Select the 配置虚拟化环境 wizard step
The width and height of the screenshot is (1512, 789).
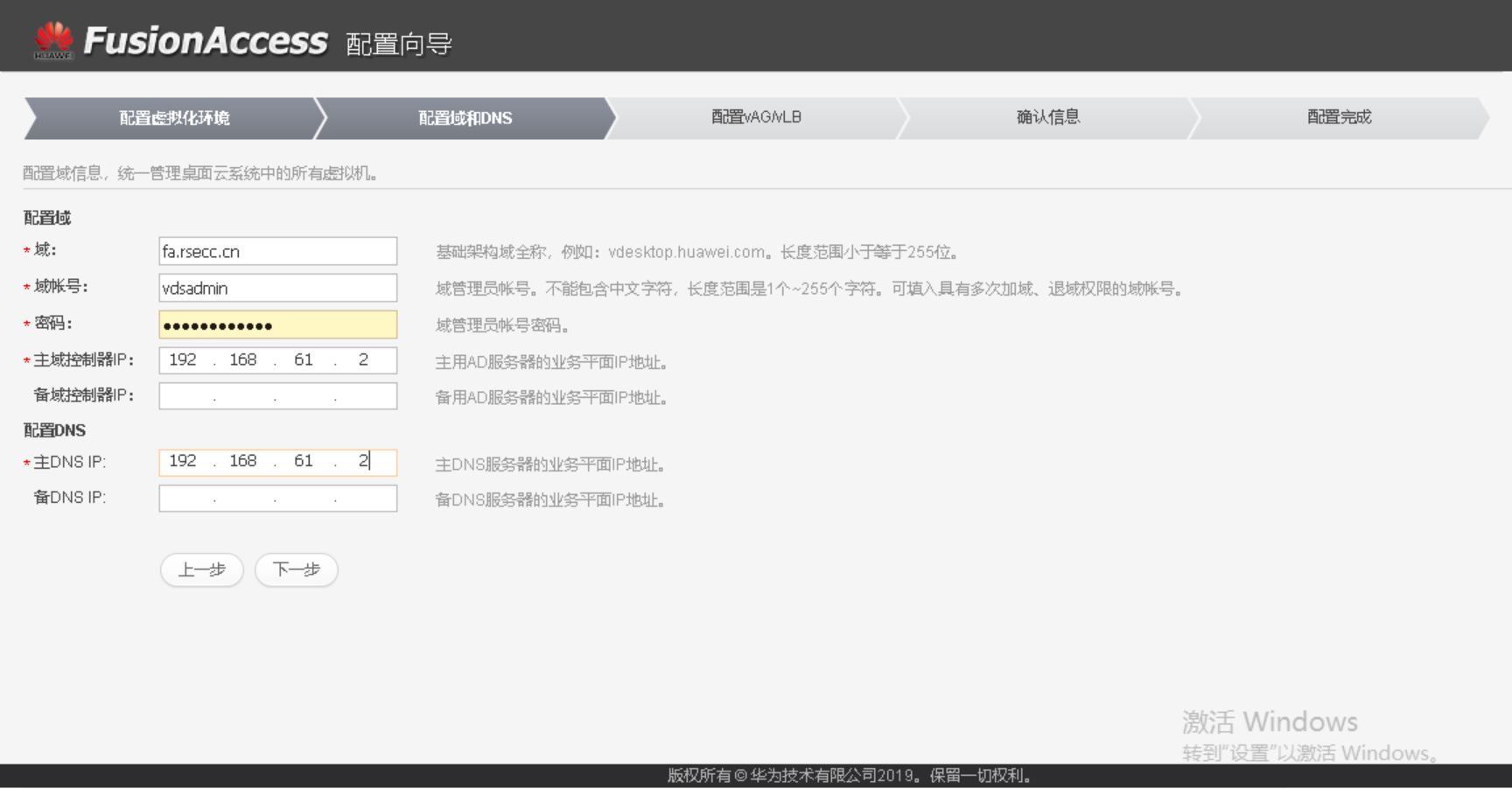click(x=171, y=117)
